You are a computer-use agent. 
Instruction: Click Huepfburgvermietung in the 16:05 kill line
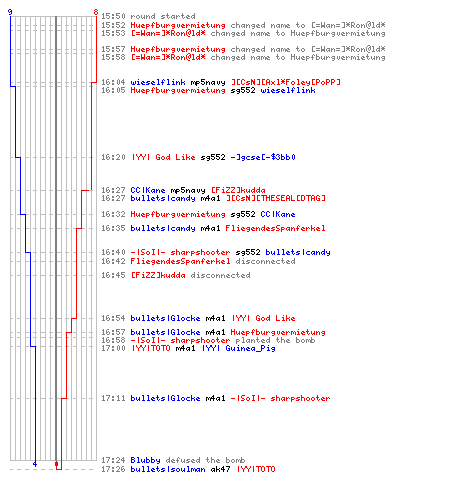pos(178,90)
